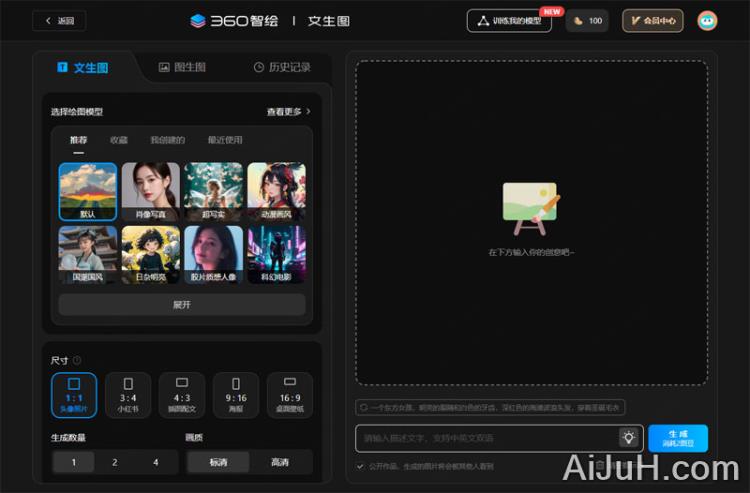The height and width of the screenshot is (493, 750).
Task: Click the example prompt suggestion above input
Action: tap(490, 407)
